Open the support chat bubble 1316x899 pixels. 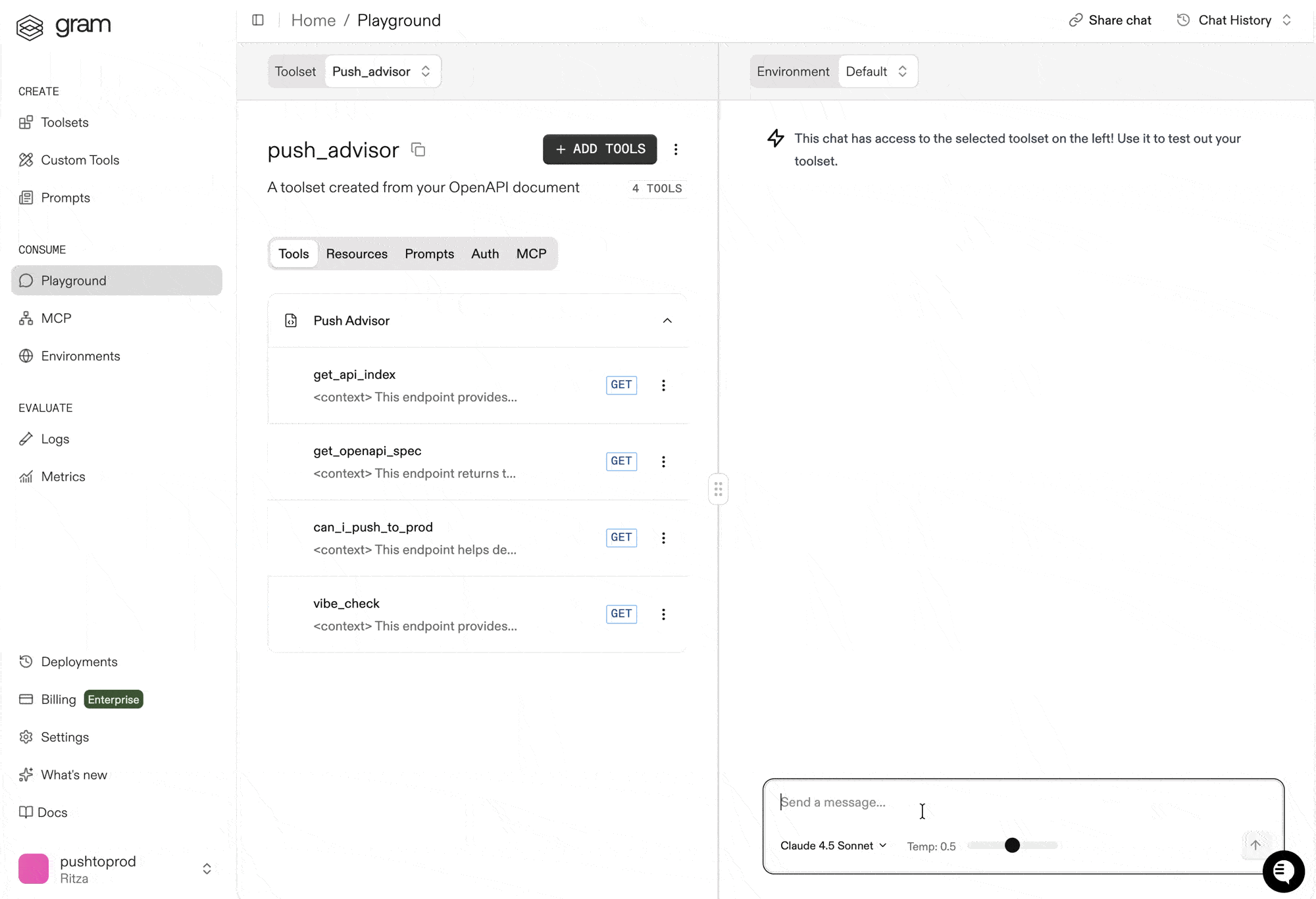click(x=1282, y=871)
